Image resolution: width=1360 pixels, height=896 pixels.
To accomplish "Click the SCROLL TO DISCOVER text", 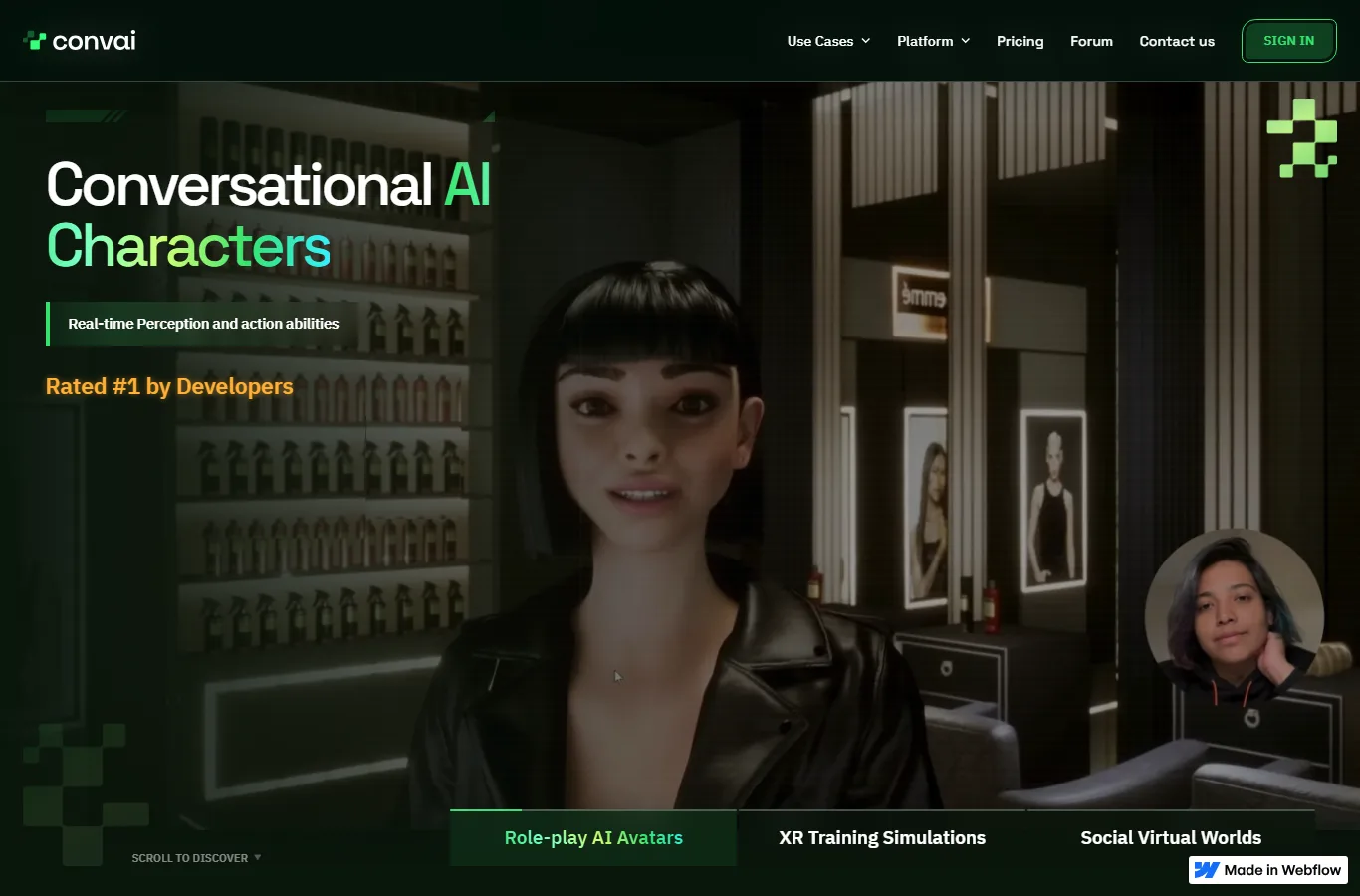I will (x=190, y=858).
